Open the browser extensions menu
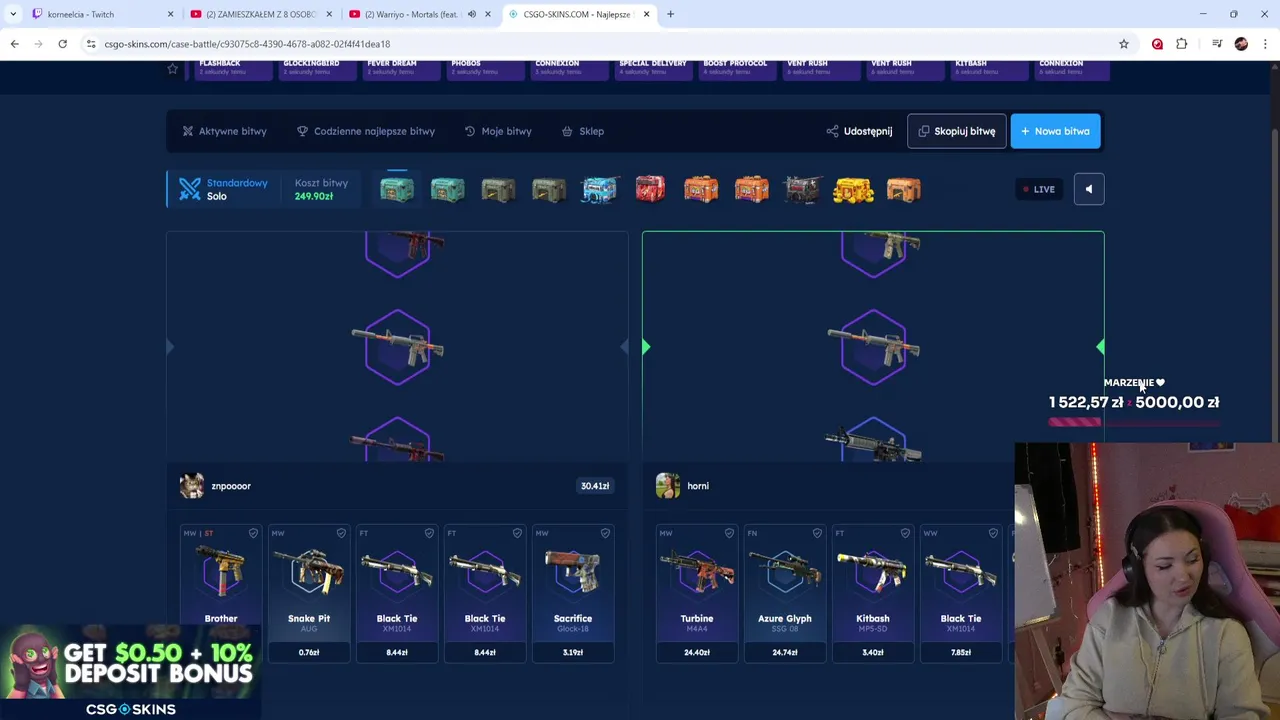This screenshot has width=1280, height=720. [1182, 44]
